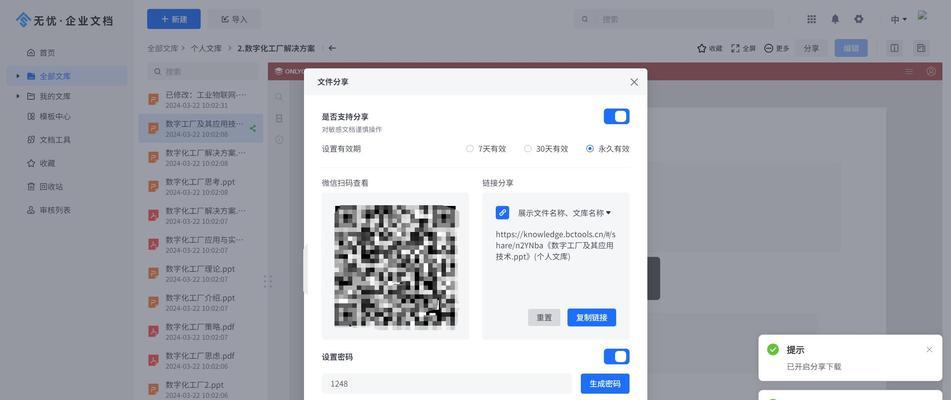Select file 数字化工厂理论.ppt
The image size is (951, 400).
(x=201, y=273)
